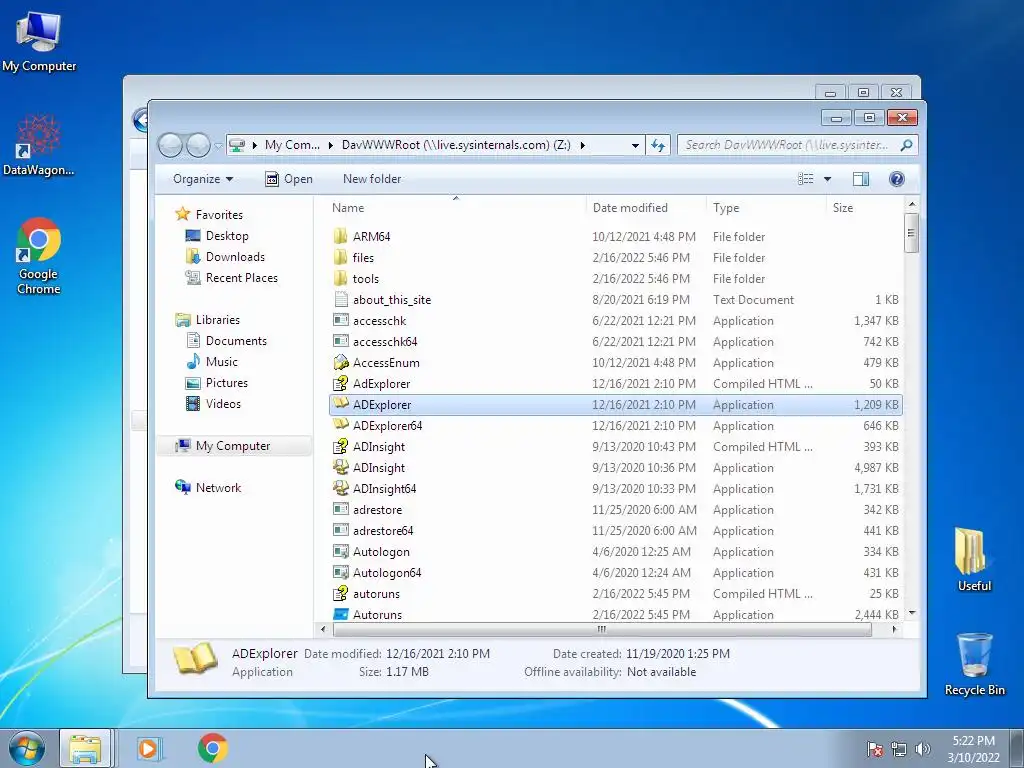Image resolution: width=1024 pixels, height=768 pixels.
Task: Open the Organize dropdown menu
Action: [x=202, y=179]
